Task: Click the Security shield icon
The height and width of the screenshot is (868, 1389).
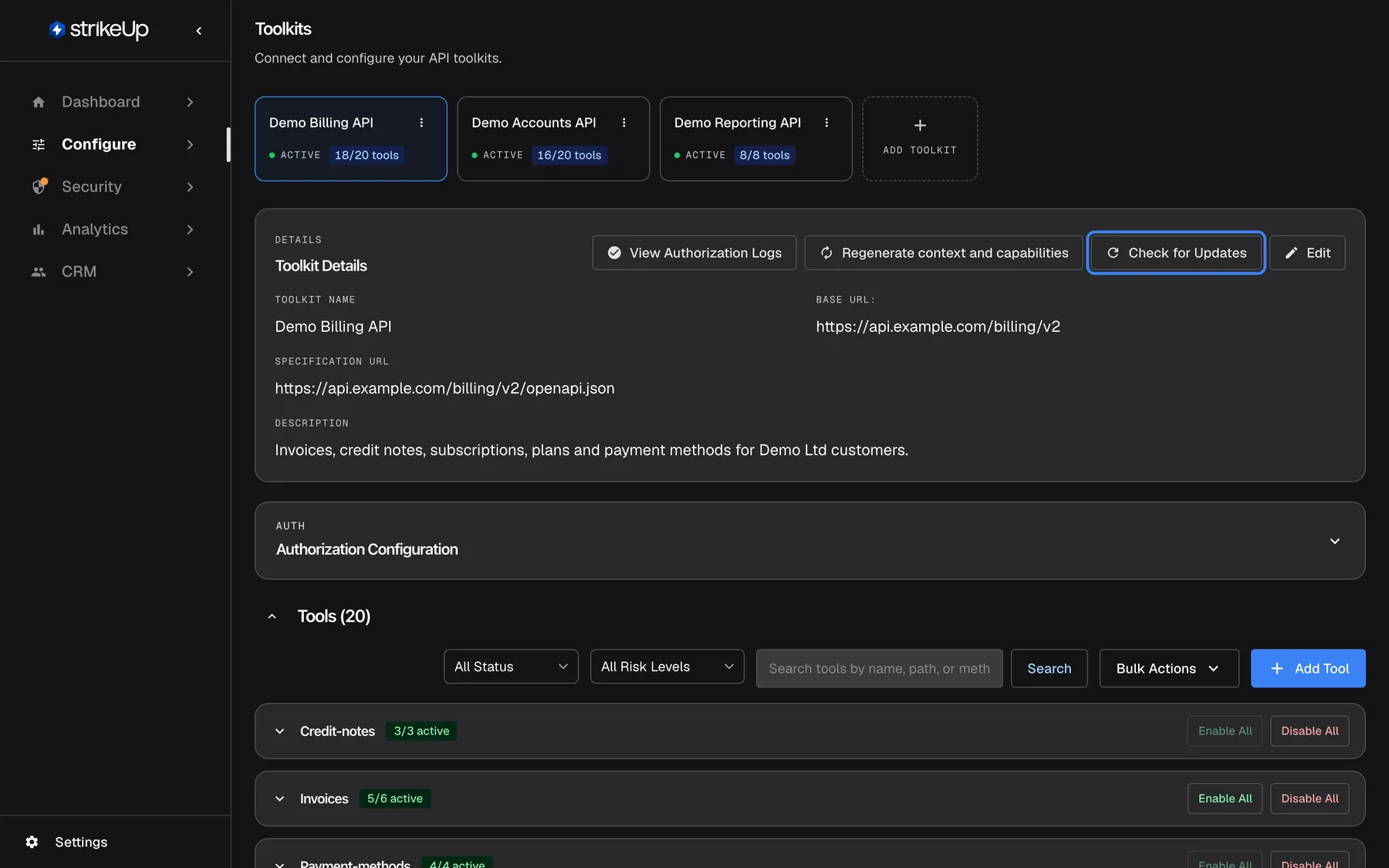Action: [39, 187]
